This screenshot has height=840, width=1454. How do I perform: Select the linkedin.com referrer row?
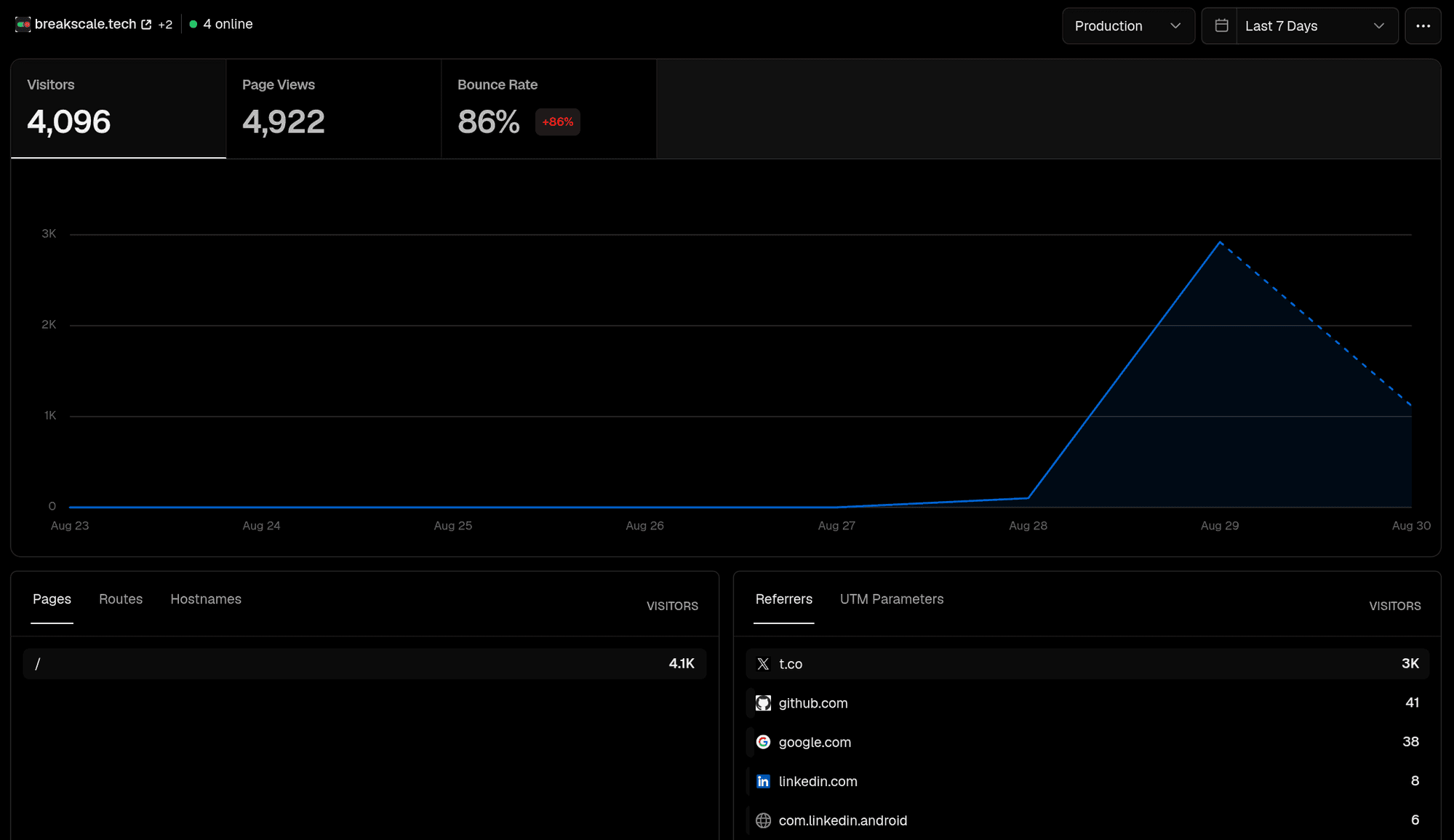point(1087,781)
